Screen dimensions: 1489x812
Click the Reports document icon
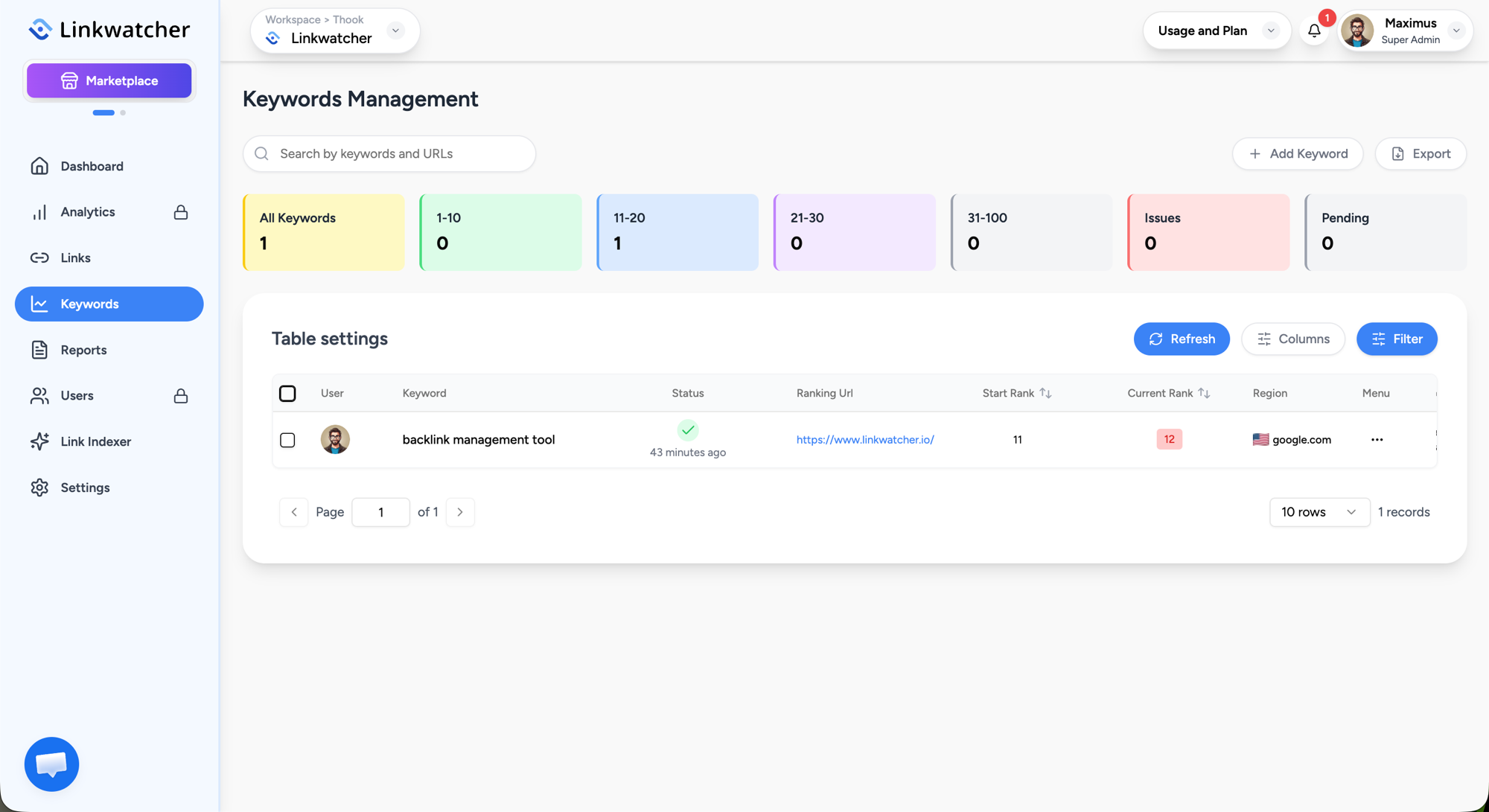[x=39, y=350]
